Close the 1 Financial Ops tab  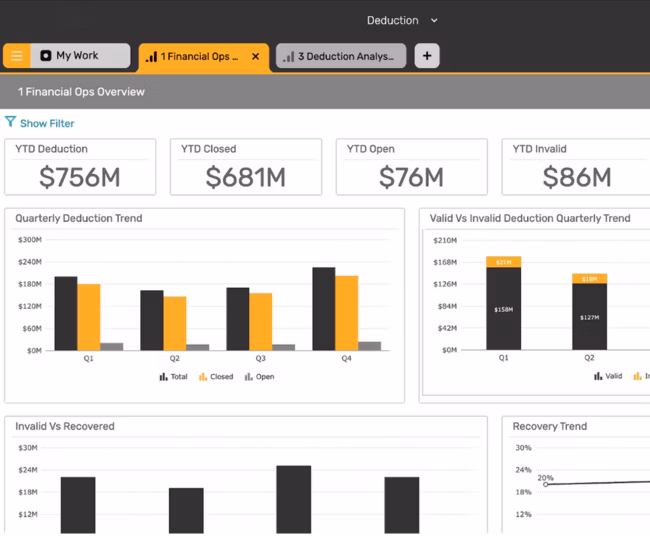coord(255,57)
